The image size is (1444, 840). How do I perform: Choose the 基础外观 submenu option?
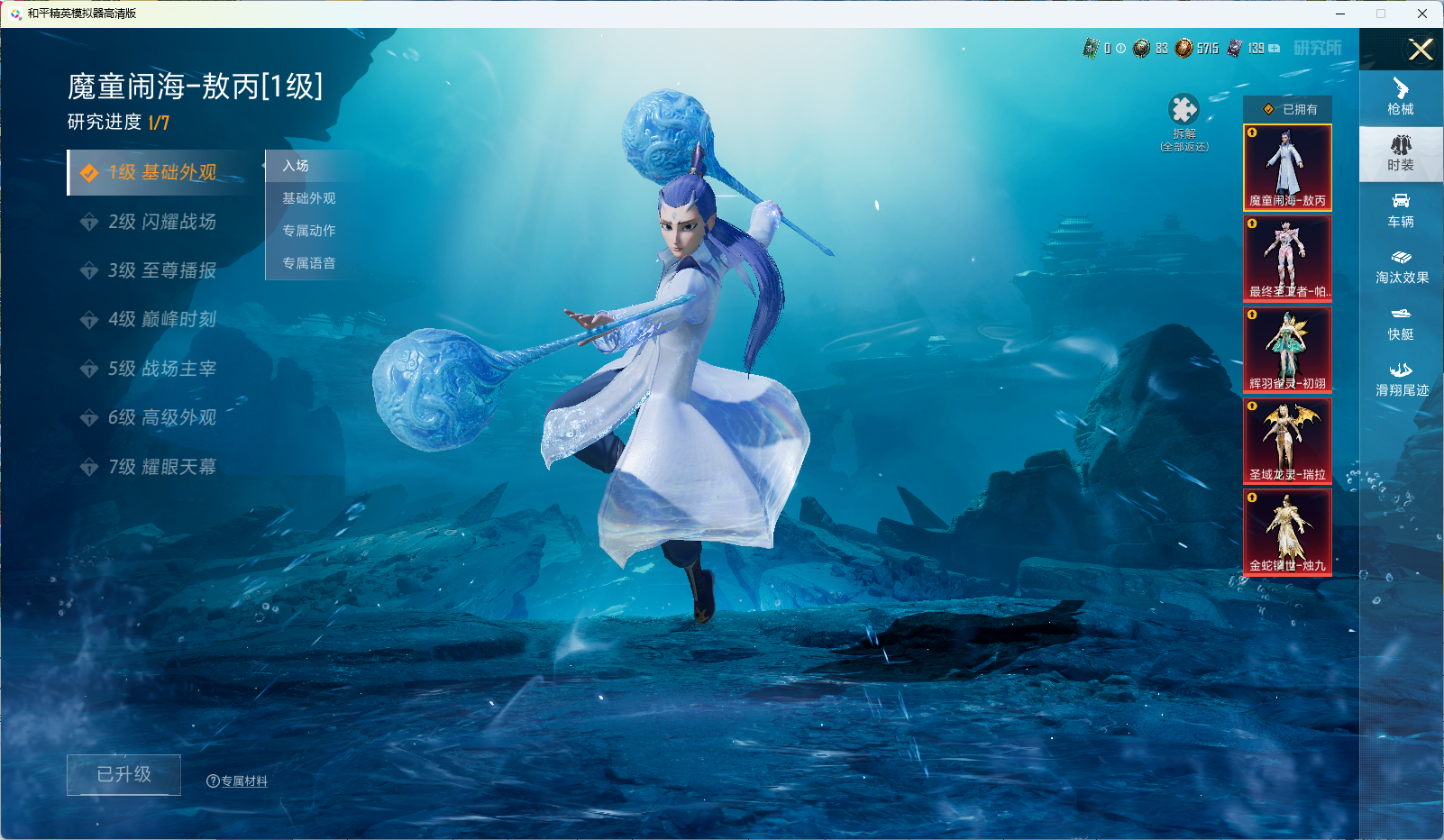[309, 198]
